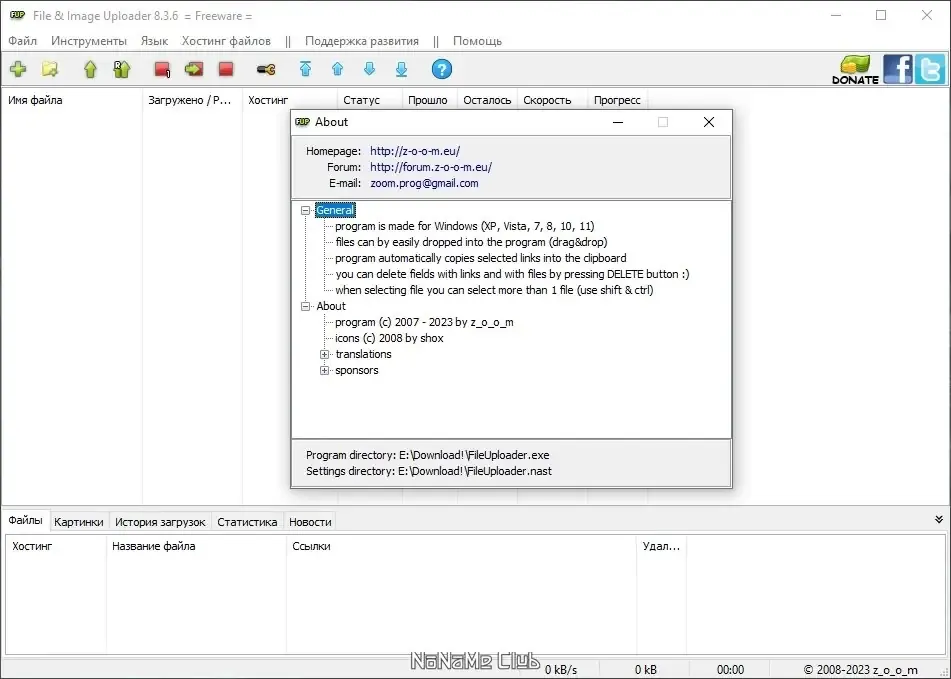This screenshot has height=679, width=951.
Task: Click the add folder icon in toolbar
Action: coord(50,69)
